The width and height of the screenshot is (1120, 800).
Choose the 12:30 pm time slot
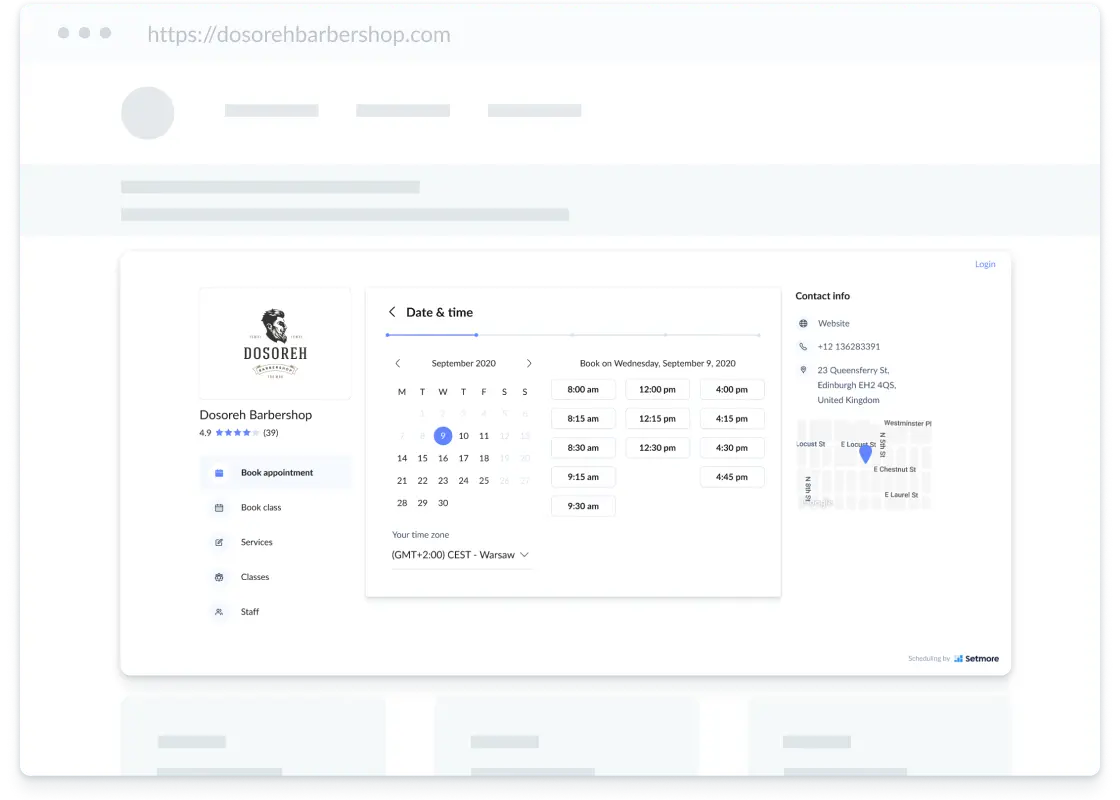pos(657,448)
